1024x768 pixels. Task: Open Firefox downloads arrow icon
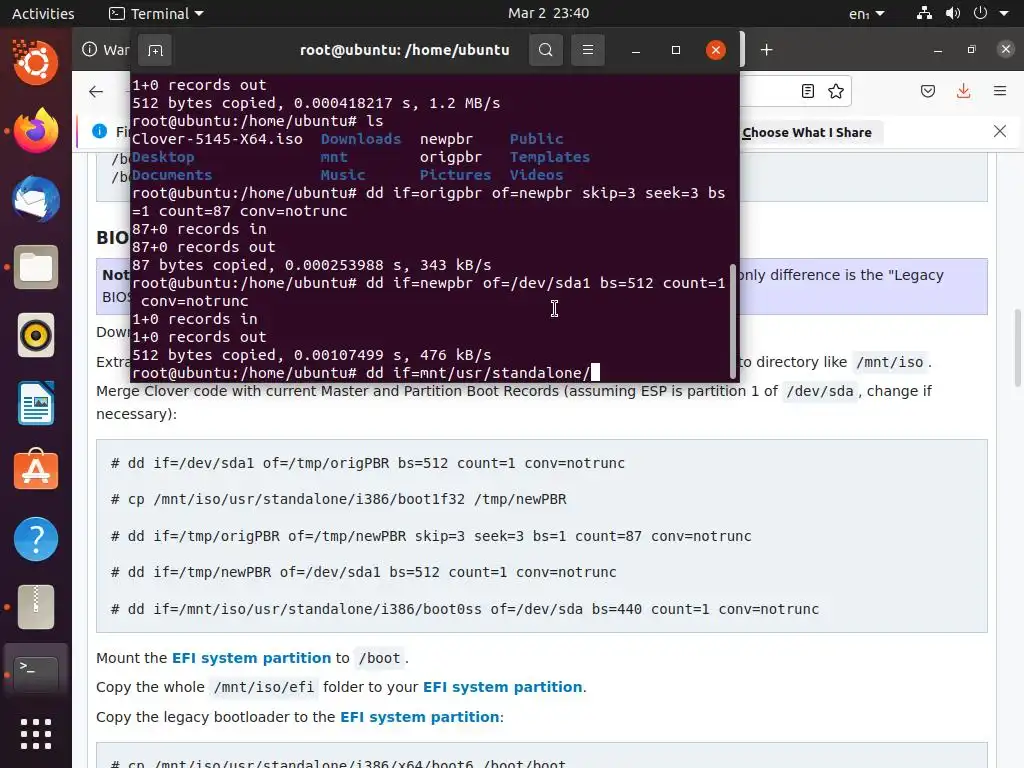click(x=963, y=91)
